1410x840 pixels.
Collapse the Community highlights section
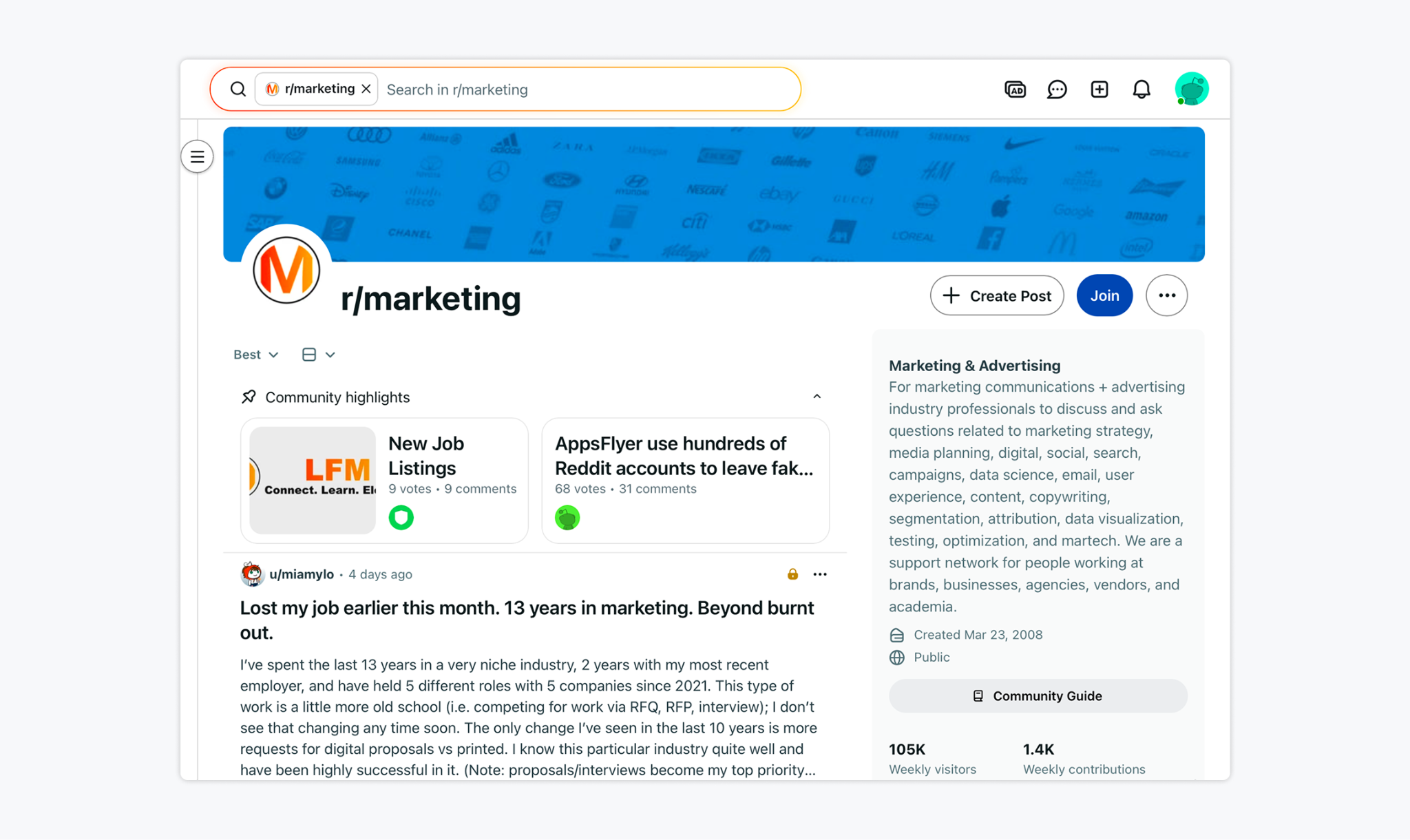817,397
